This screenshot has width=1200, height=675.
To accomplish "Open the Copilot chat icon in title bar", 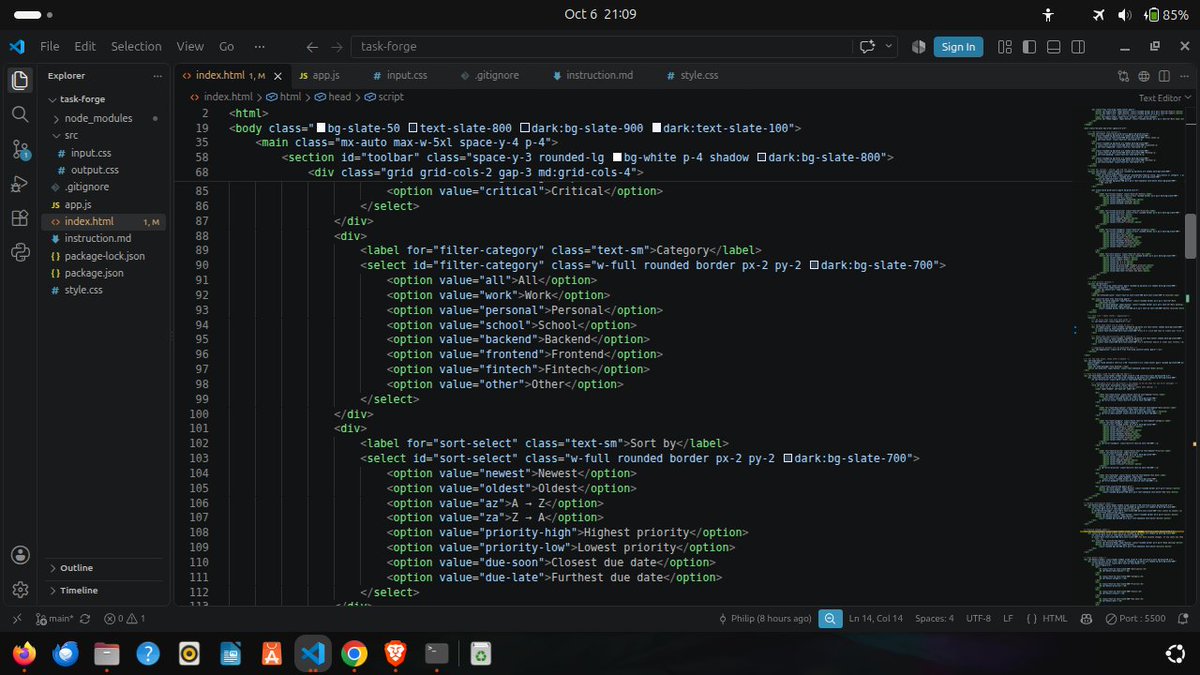I will [866, 46].
